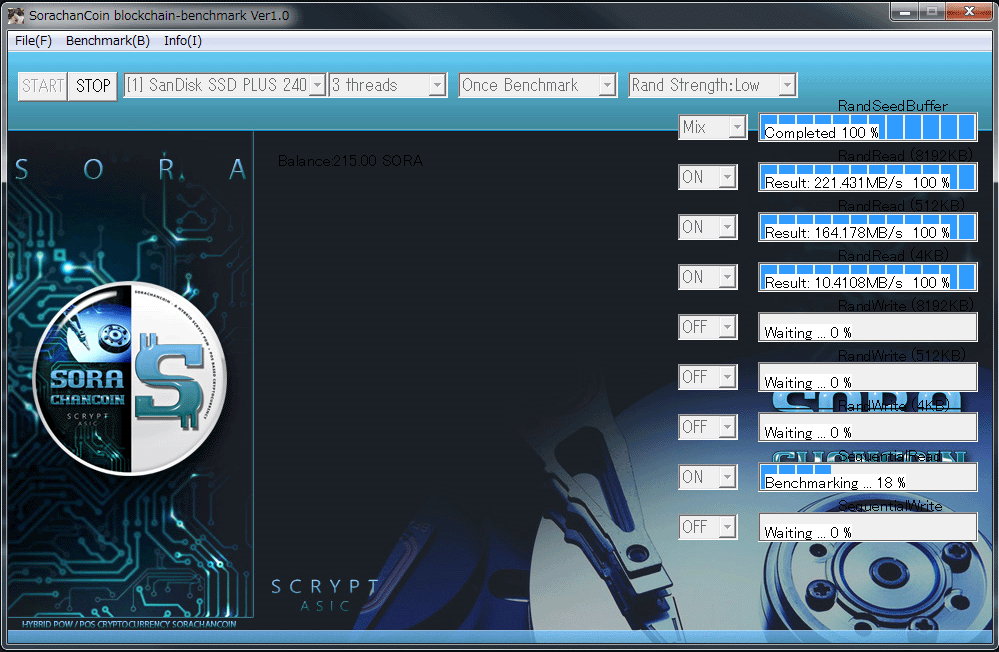
Task: Click the SequentialRead Benchmarking 18% progress bar
Action: [x=868, y=477]
